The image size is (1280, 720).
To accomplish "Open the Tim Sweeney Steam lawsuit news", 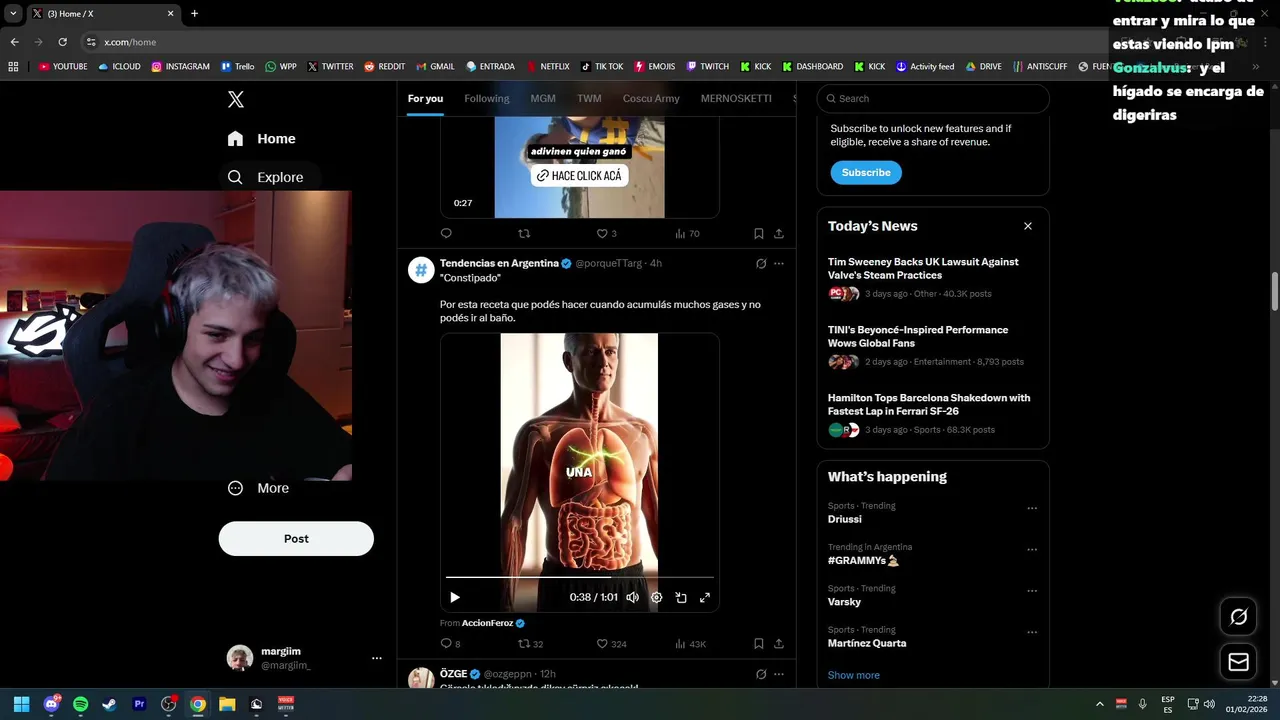I will click(923, 268).
